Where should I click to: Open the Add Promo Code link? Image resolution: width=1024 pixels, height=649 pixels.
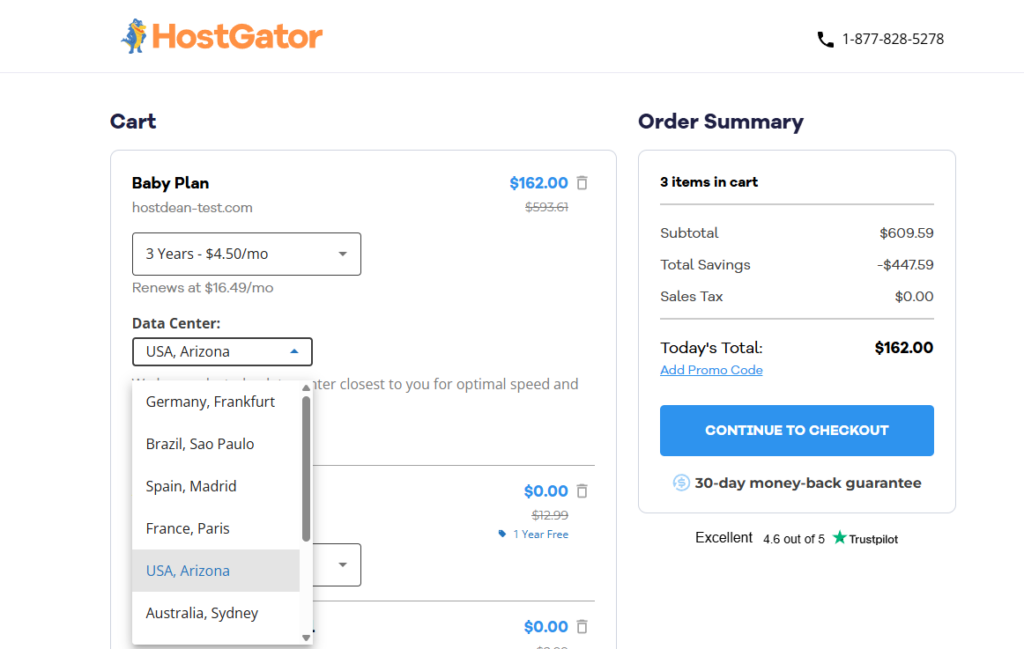[x=711, y=370]
